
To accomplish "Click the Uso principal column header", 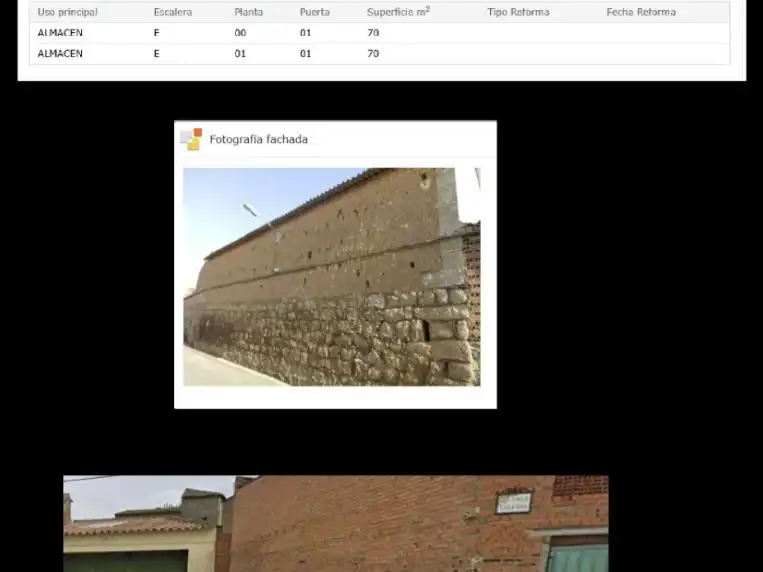I will 67,12.
